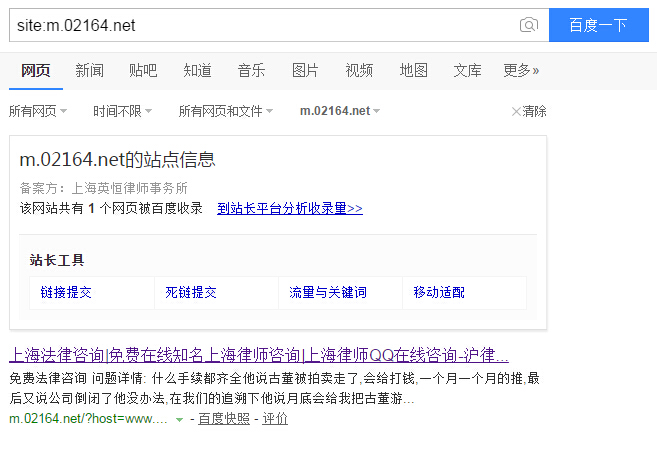The width and height of the screenshot is (657, 466).
Task: Open the 文库 tab
Action: (x=467, y=70)
